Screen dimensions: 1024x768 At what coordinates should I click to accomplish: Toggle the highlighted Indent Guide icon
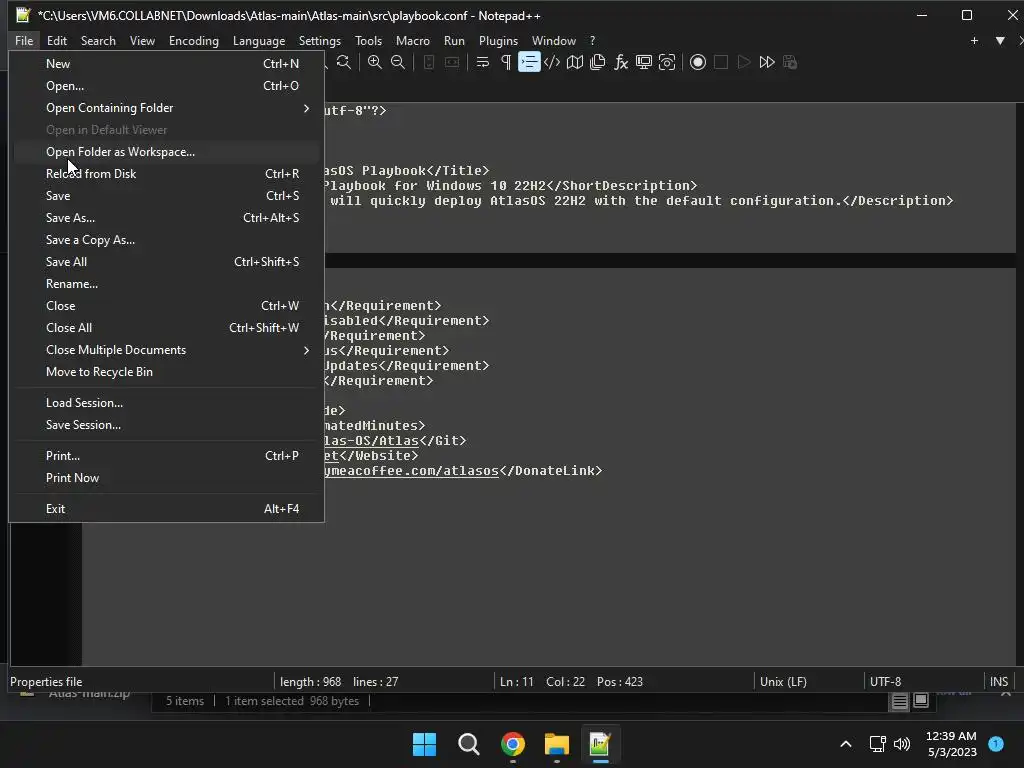529,62
